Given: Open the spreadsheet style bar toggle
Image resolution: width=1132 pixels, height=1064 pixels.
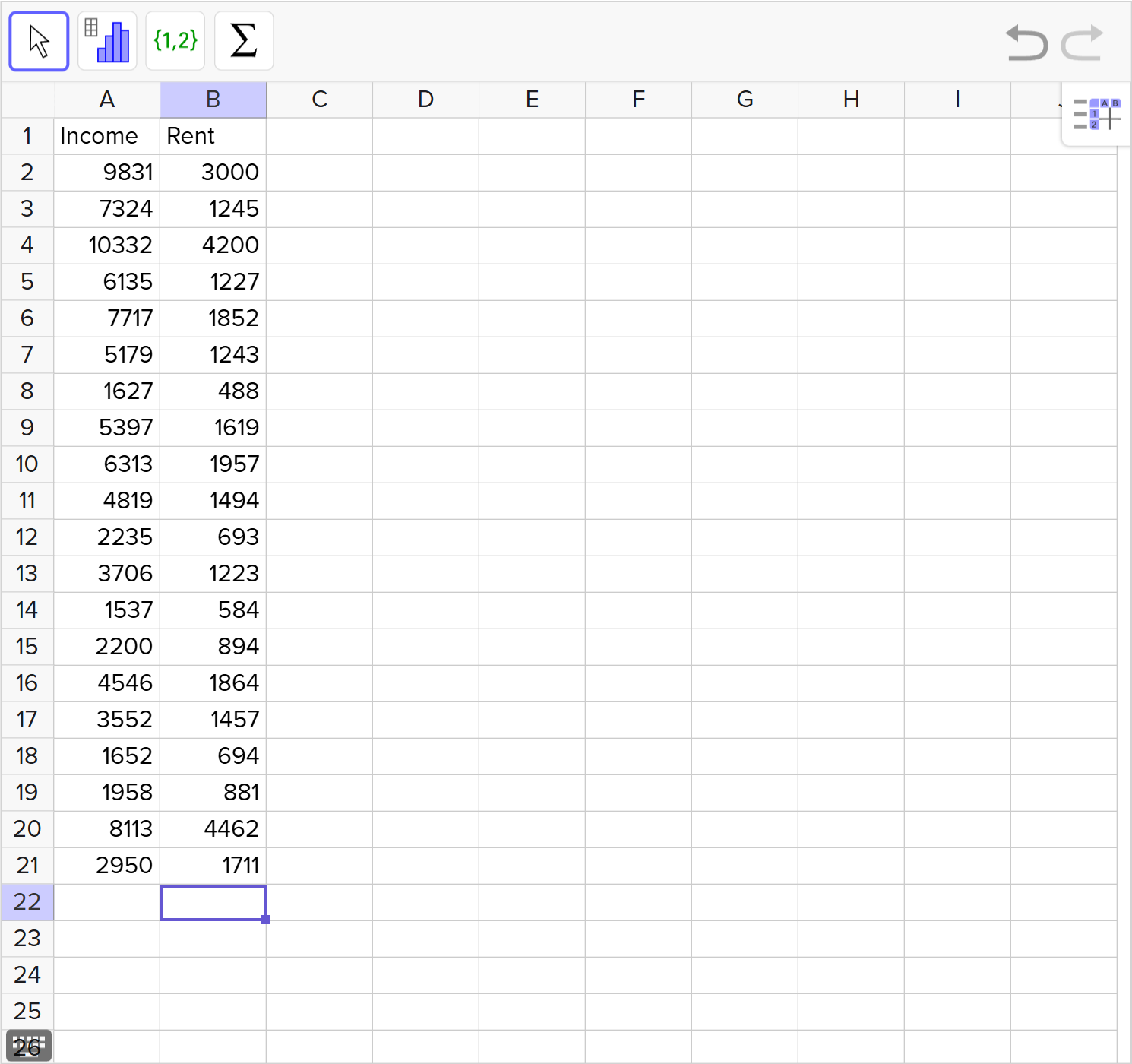Looking at the screenshot, I should tap(1097, 114).
